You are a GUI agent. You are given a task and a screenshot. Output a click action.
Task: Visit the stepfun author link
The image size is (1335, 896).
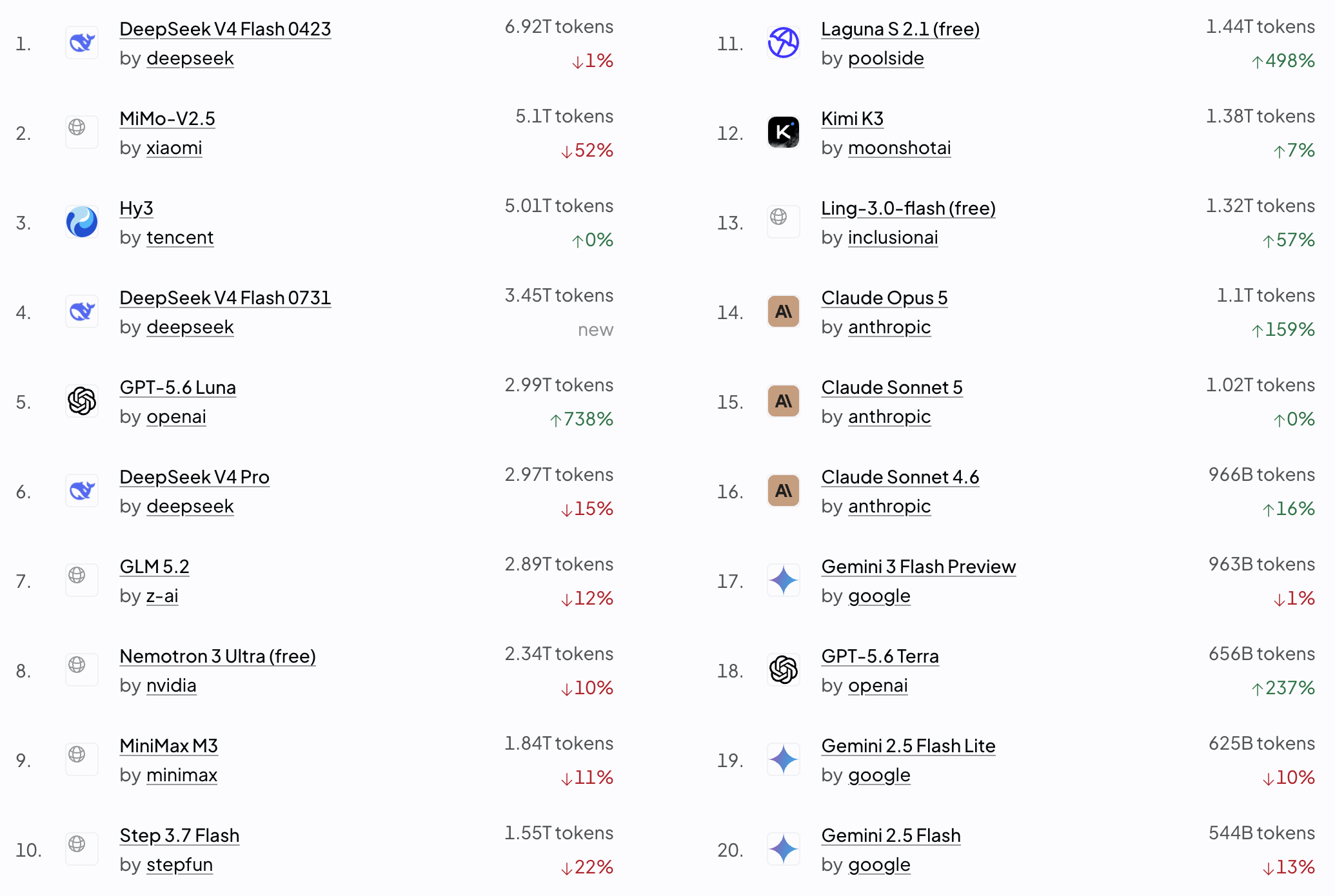[179, 865]
